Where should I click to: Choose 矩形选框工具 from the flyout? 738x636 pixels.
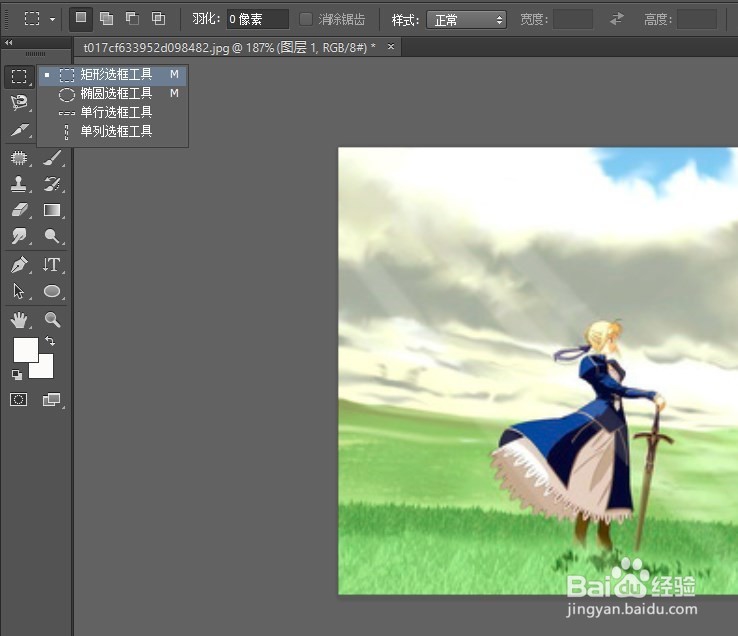pyautogui.click(x=113, y=75)
